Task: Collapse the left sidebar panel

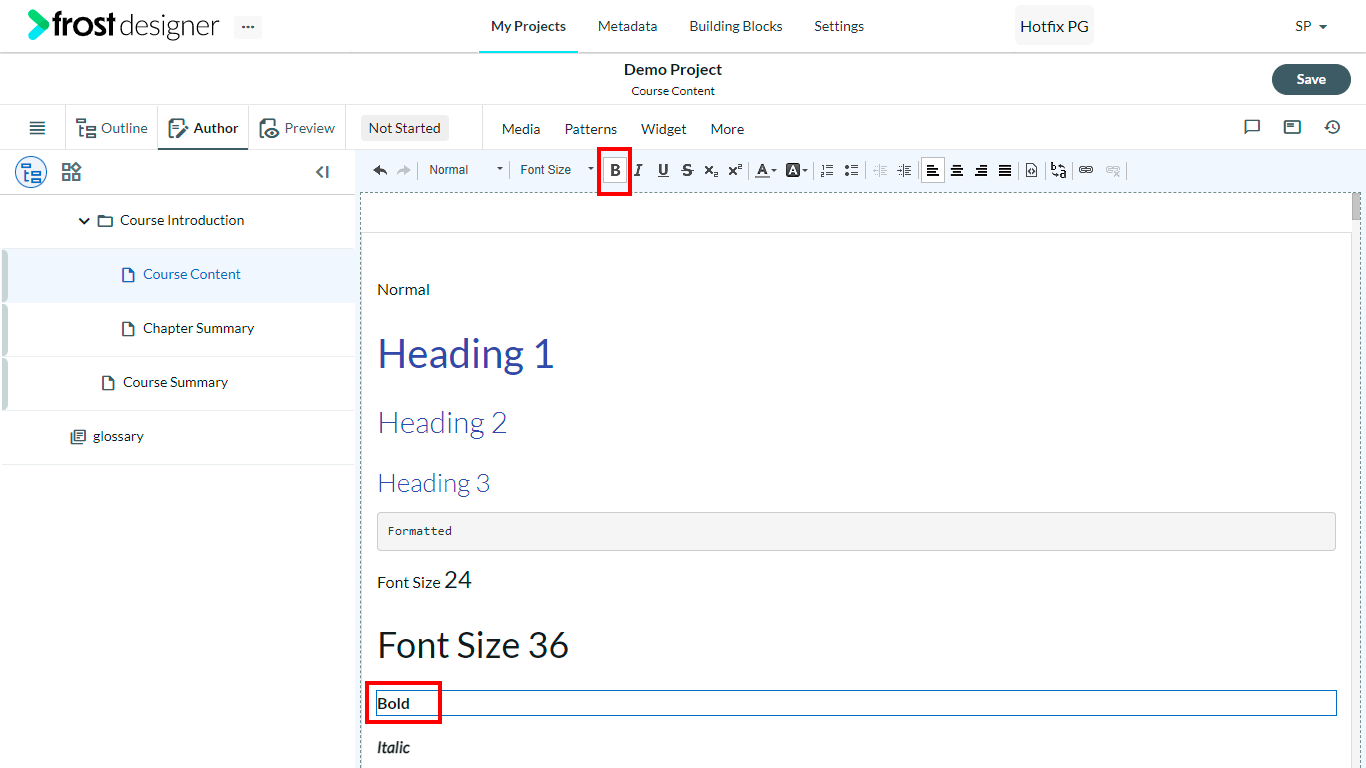Action: (322, 172)
